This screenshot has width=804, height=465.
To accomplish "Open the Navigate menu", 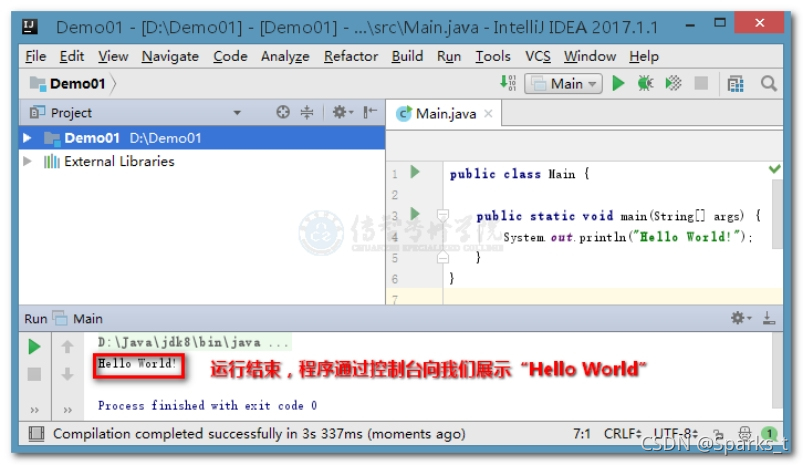I will [x=170, y=56].
